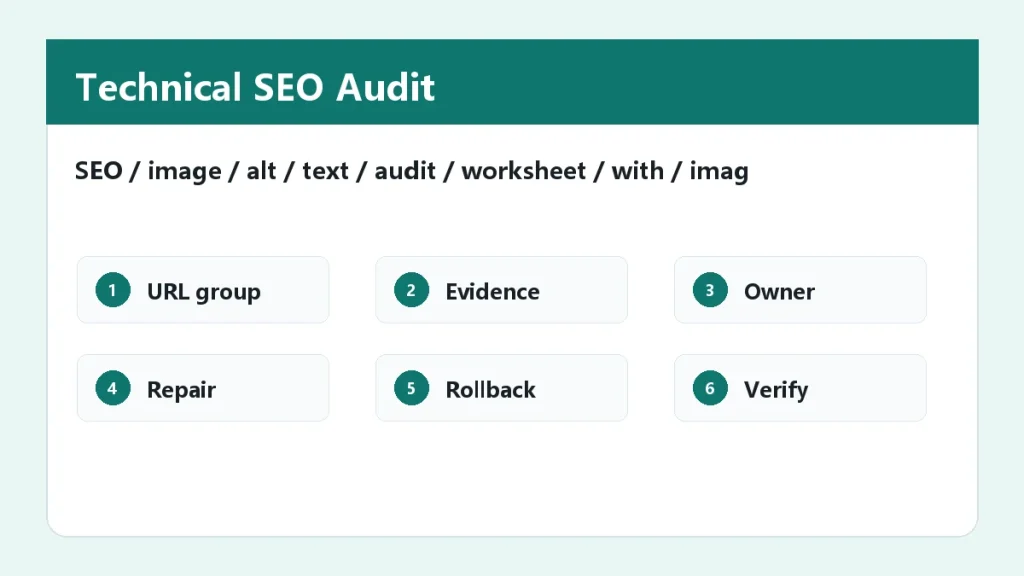Click the Technical SEO Audit heading

(x=255, y=87)
